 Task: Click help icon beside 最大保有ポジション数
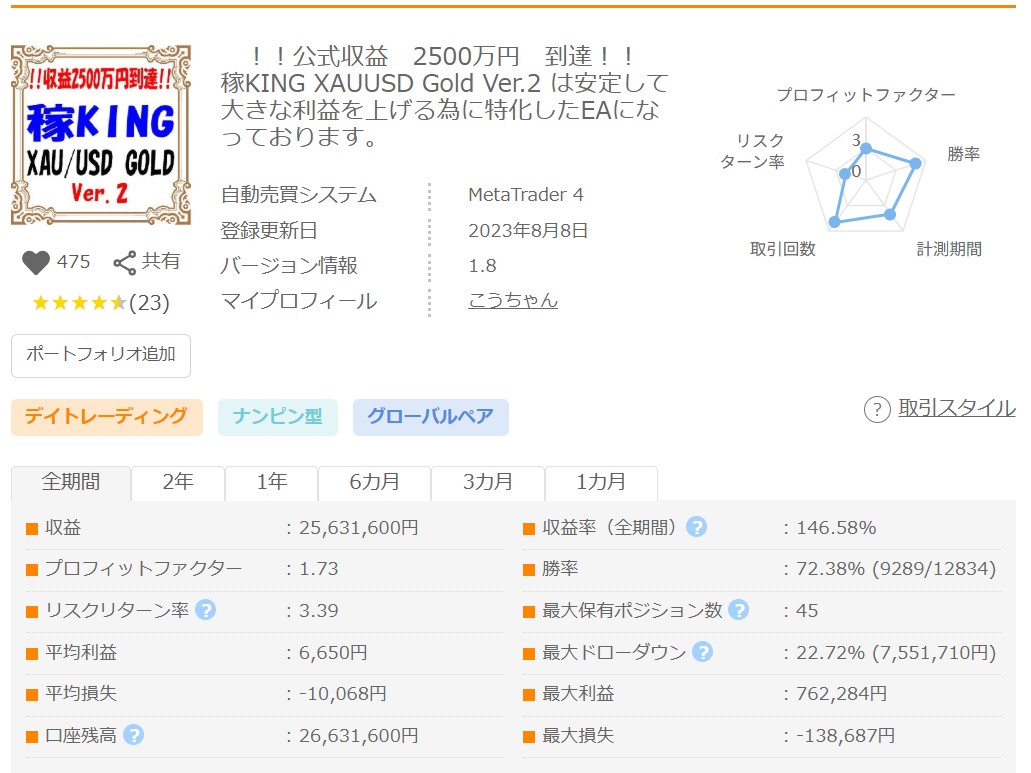[738, 610]
